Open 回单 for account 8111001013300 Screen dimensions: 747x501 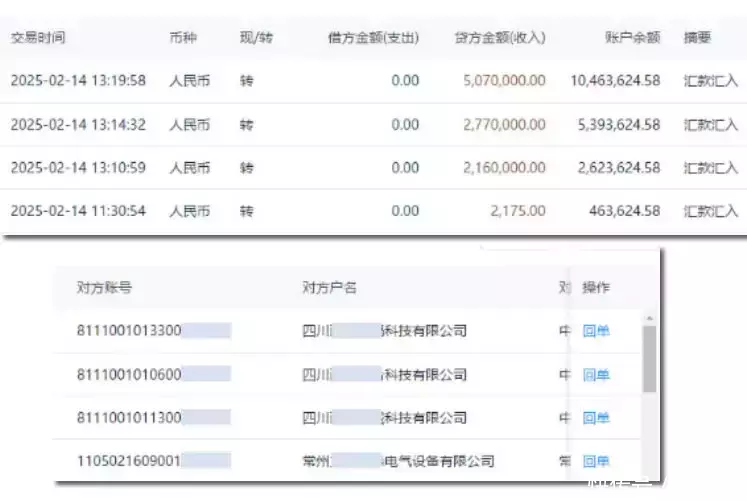pos(596,331)
